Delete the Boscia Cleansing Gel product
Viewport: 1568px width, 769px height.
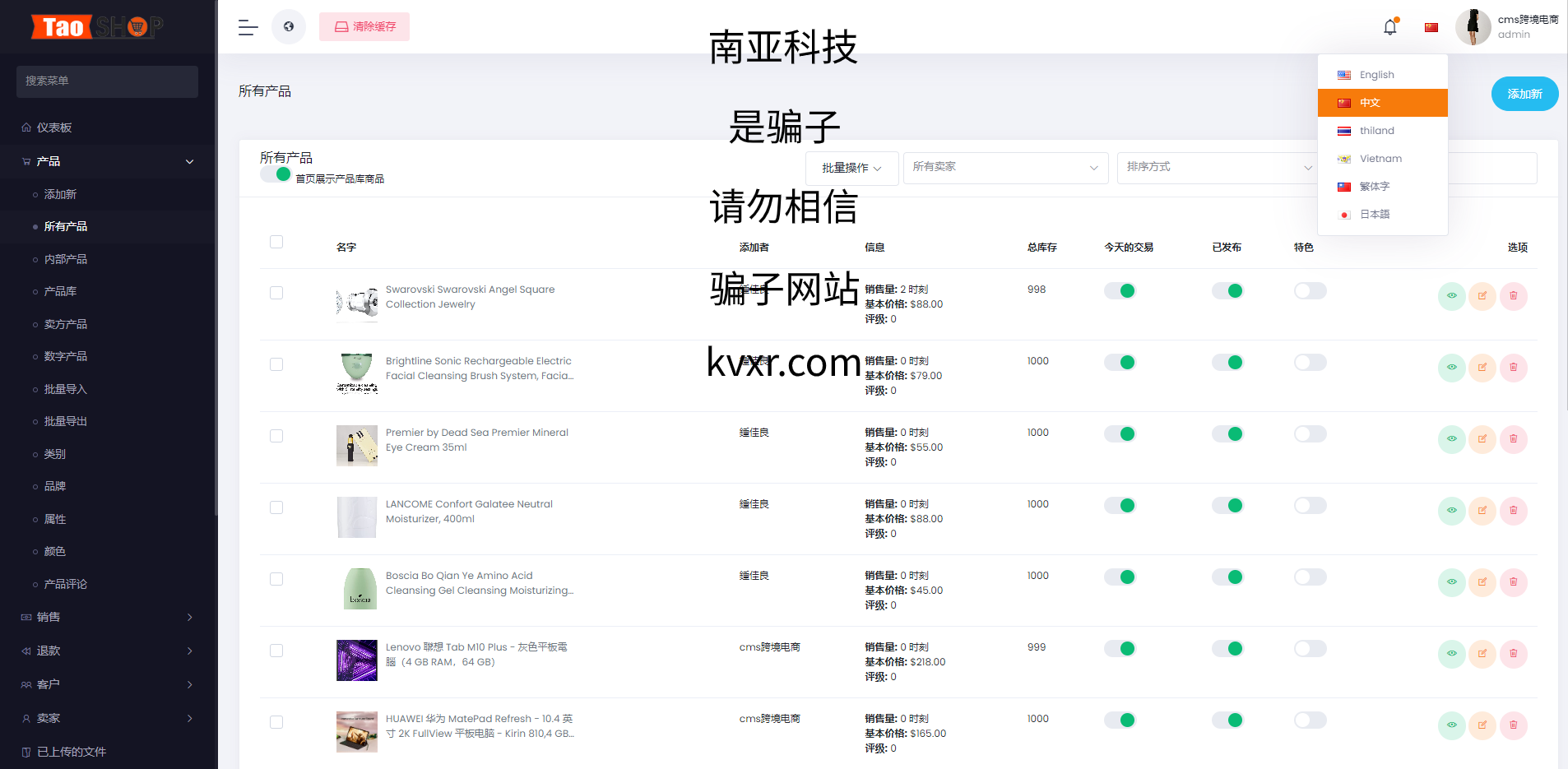click(1514, 582)
